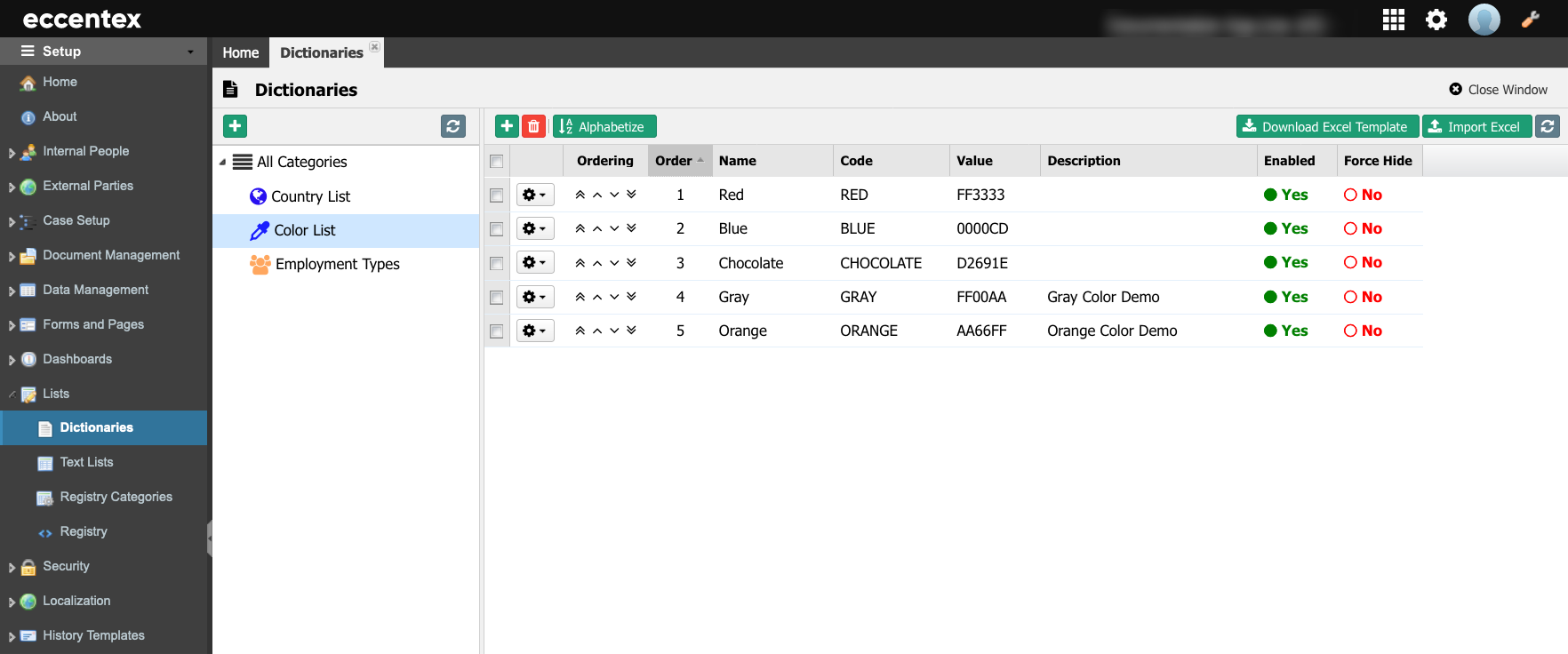Toggle Force Hide value for Blue row
Image resolution: width=1568 pixels, height=654 pixels.
[1363, 228]
